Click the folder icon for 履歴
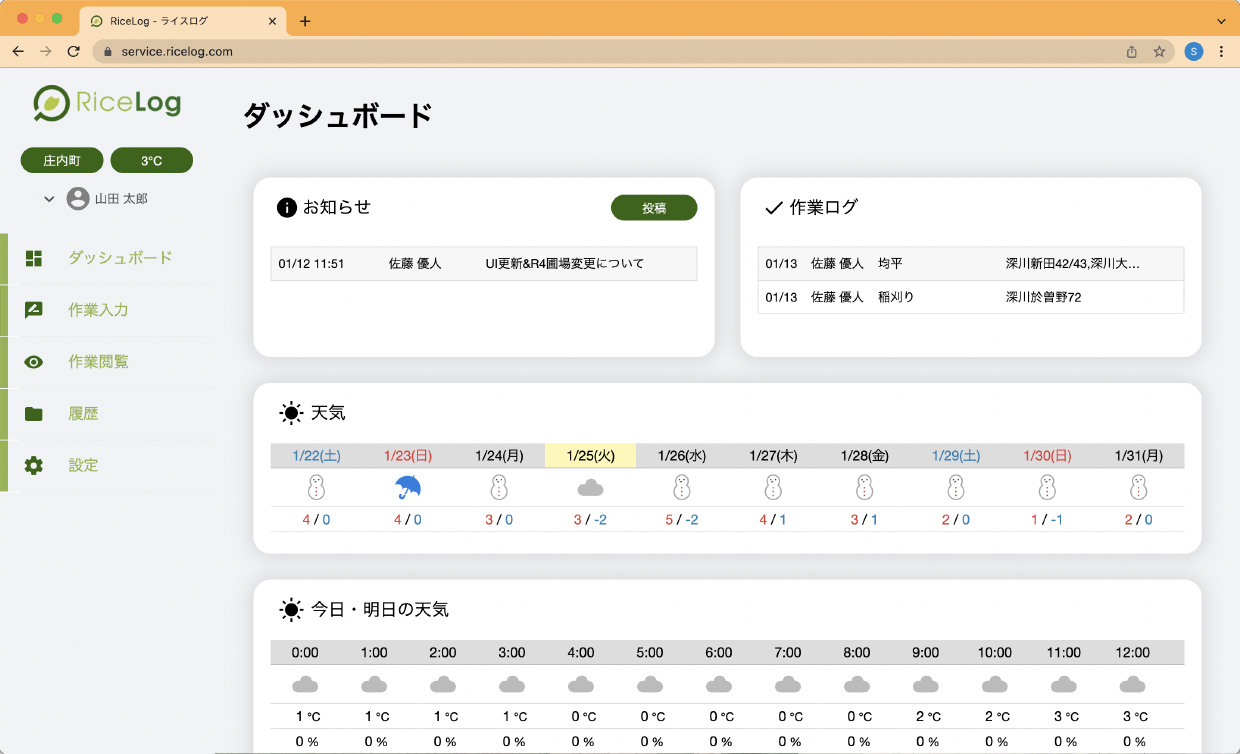 click(34, 414)
